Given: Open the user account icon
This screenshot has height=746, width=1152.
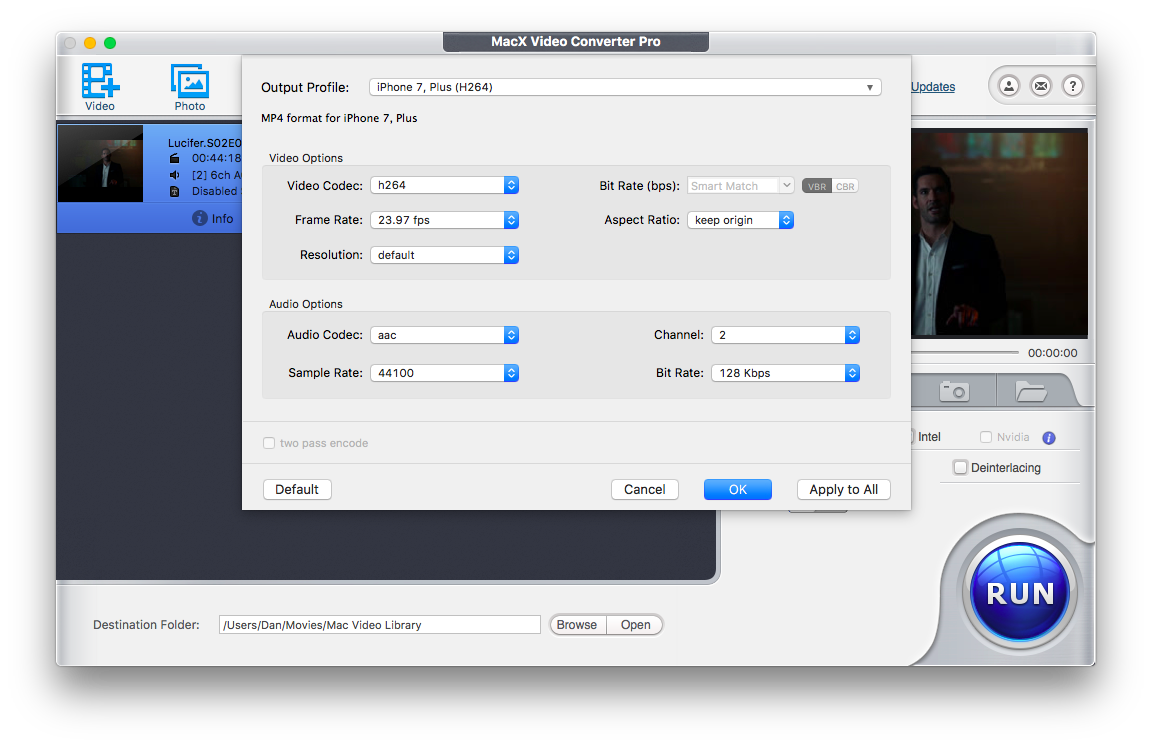Looking at the screenshot, I should point(1009,86).
